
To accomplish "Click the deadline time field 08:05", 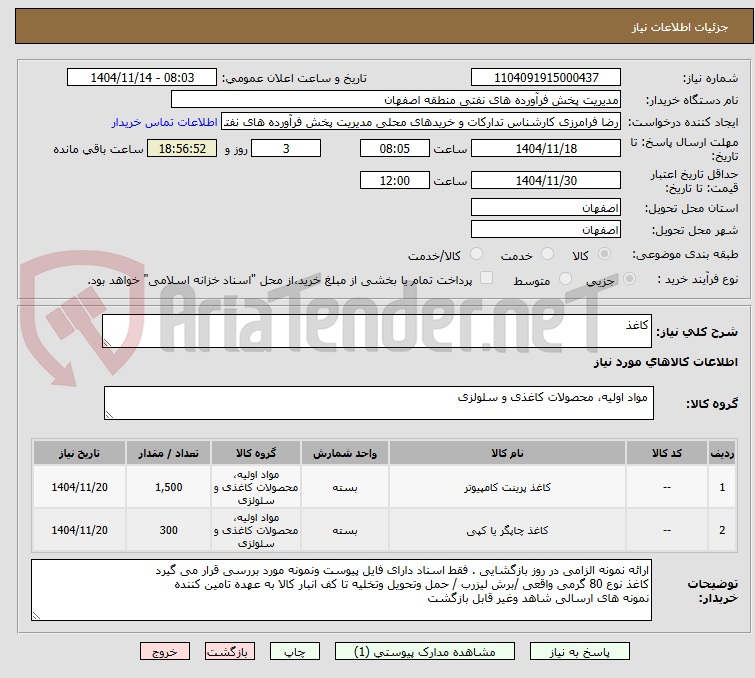I will 394,148.
